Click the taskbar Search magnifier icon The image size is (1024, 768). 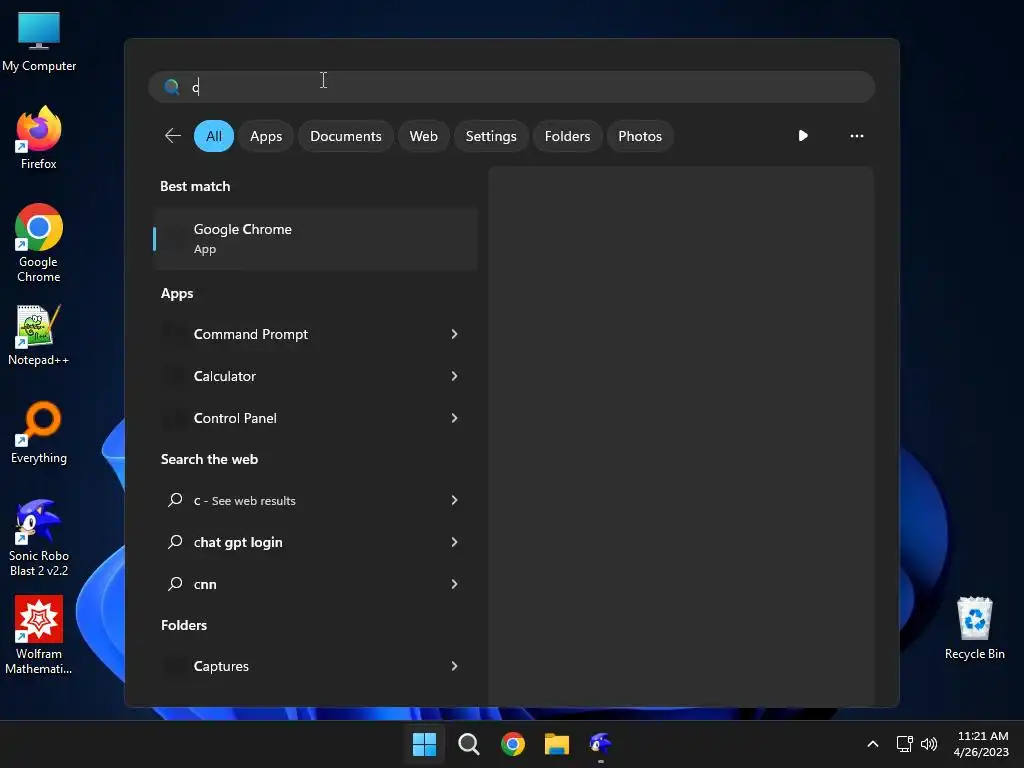pos(469,744)
